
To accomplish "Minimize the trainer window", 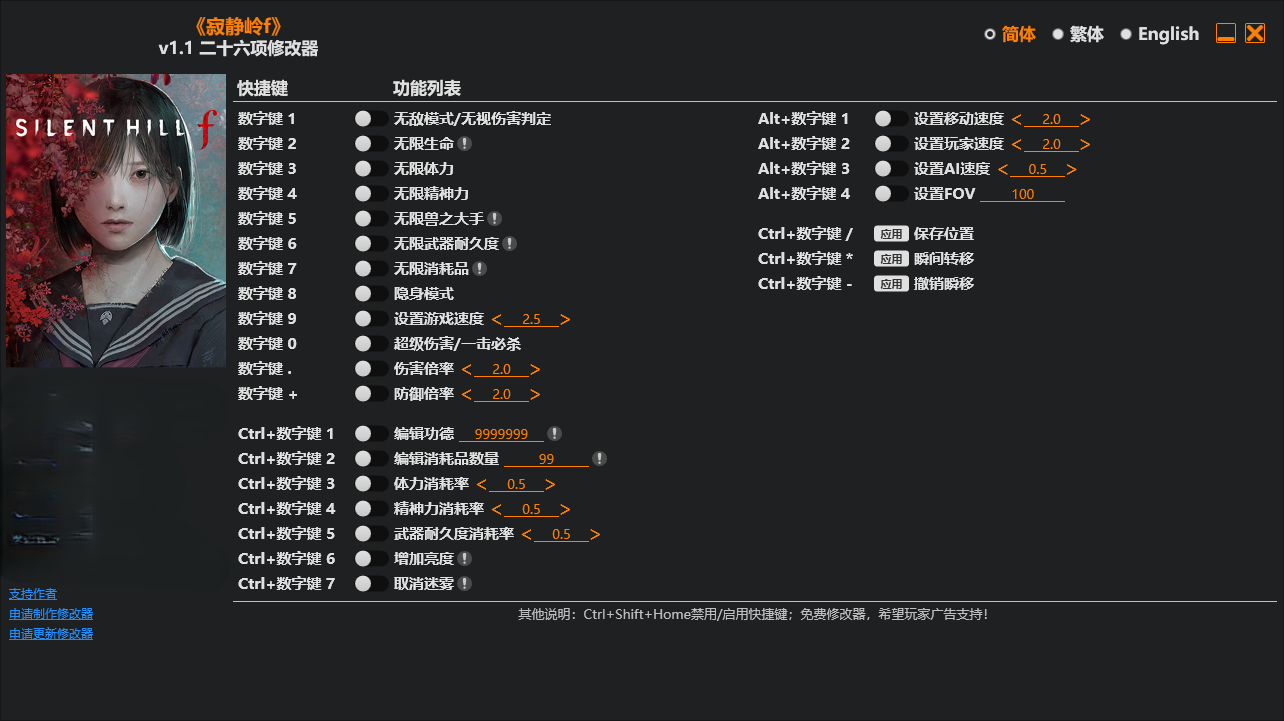I will point(1226,34).
